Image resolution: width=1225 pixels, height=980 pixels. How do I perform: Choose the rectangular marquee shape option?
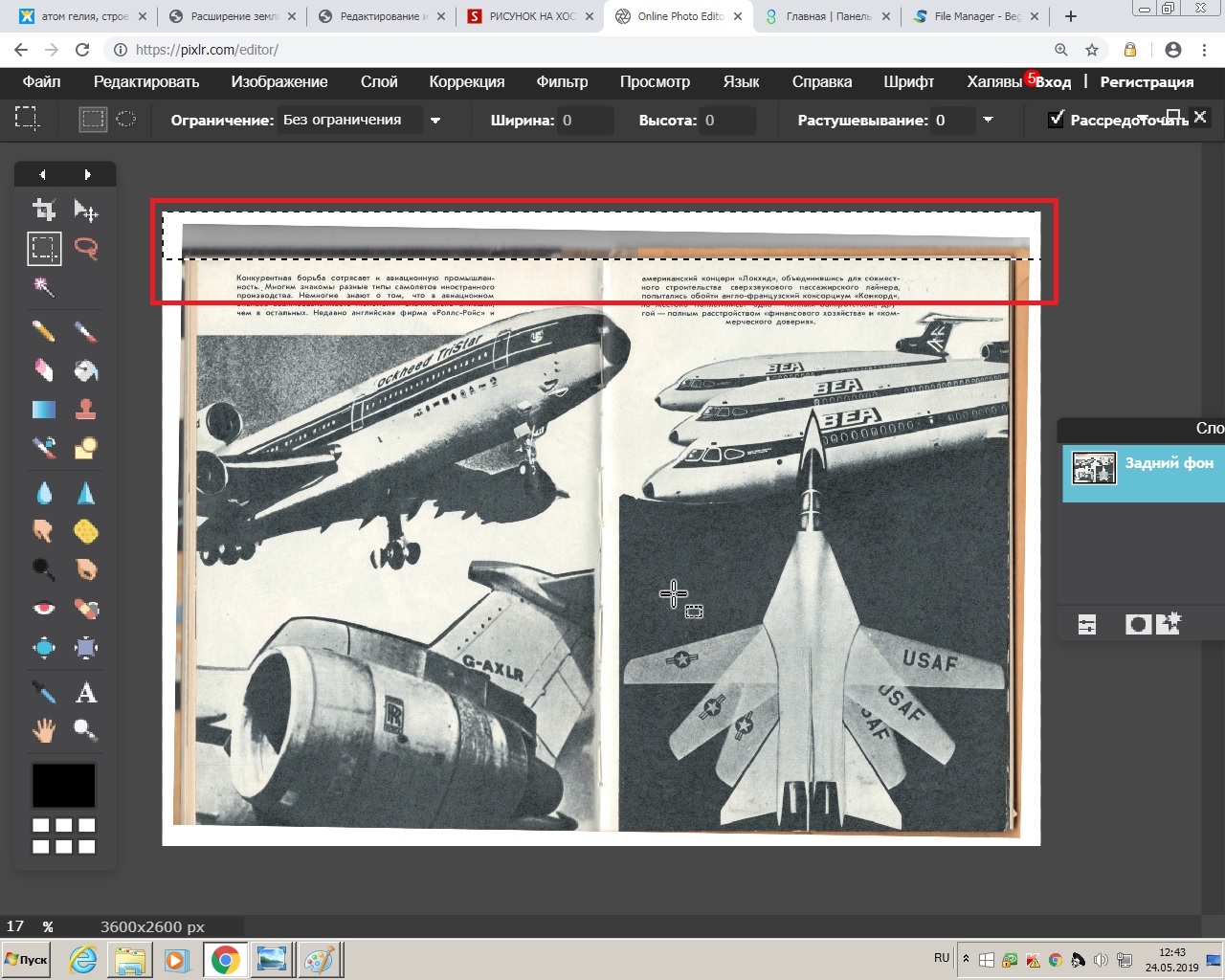coord(93,120)
